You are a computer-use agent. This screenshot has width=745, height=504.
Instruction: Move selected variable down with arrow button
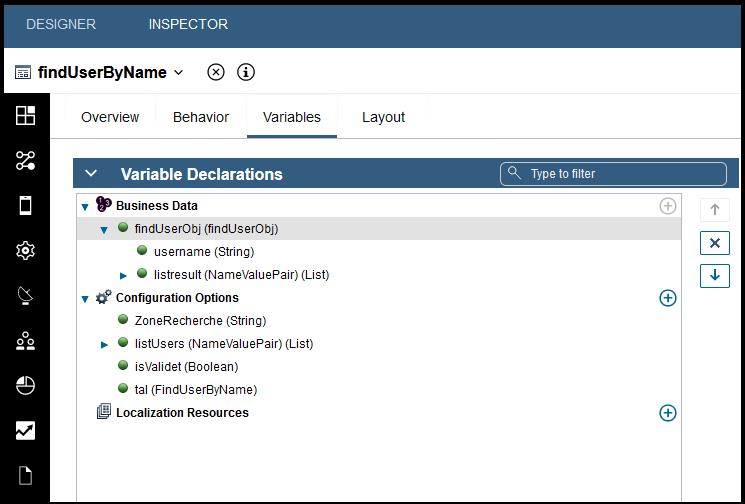714,275
